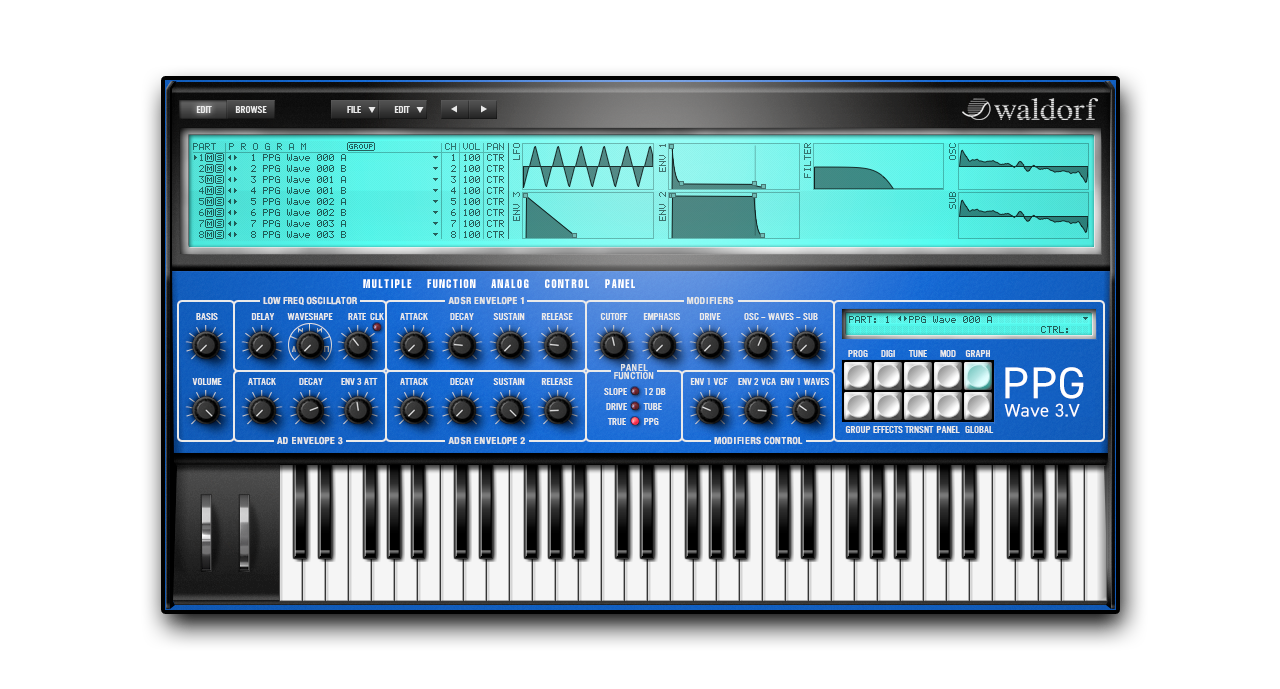Click the EMPHASIS knob
Viewport: 1280px width, 689px height.
tap(661, 346)
